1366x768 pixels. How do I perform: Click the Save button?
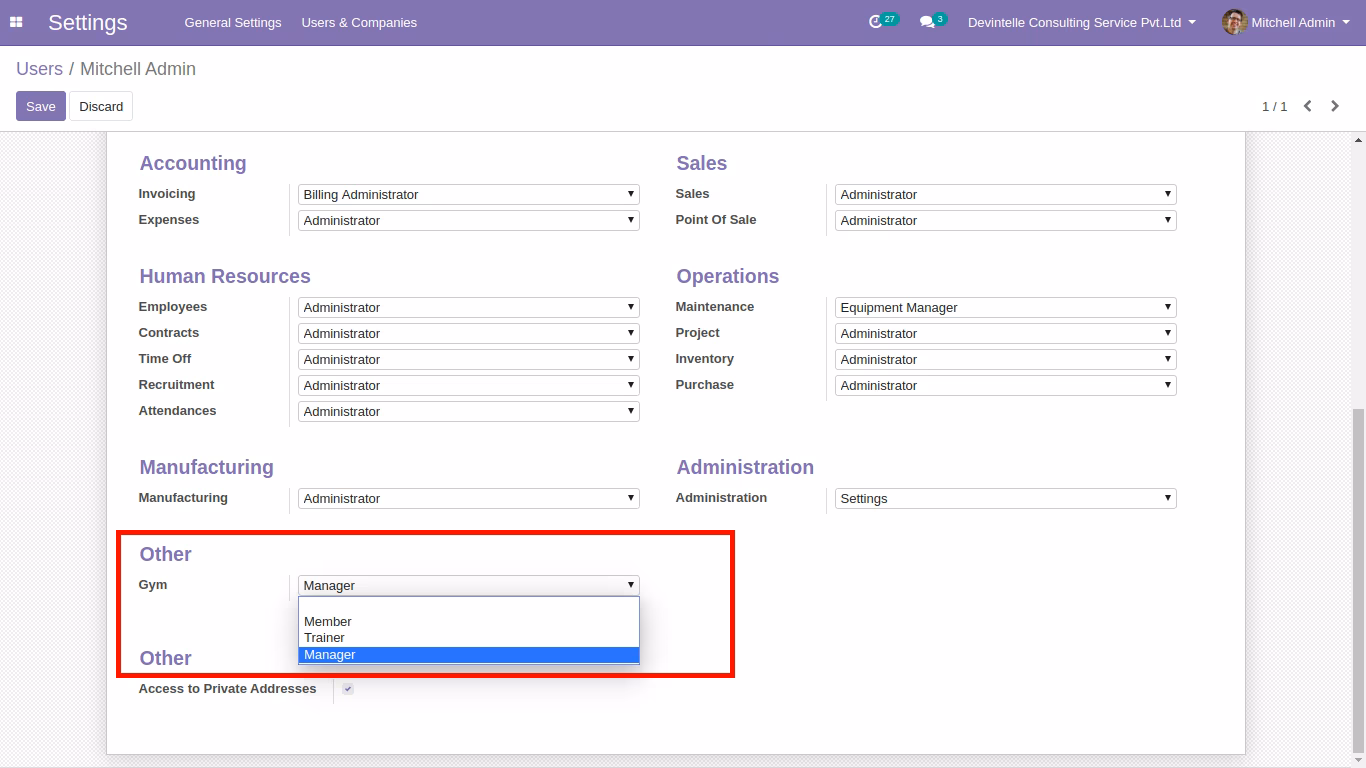41,106
